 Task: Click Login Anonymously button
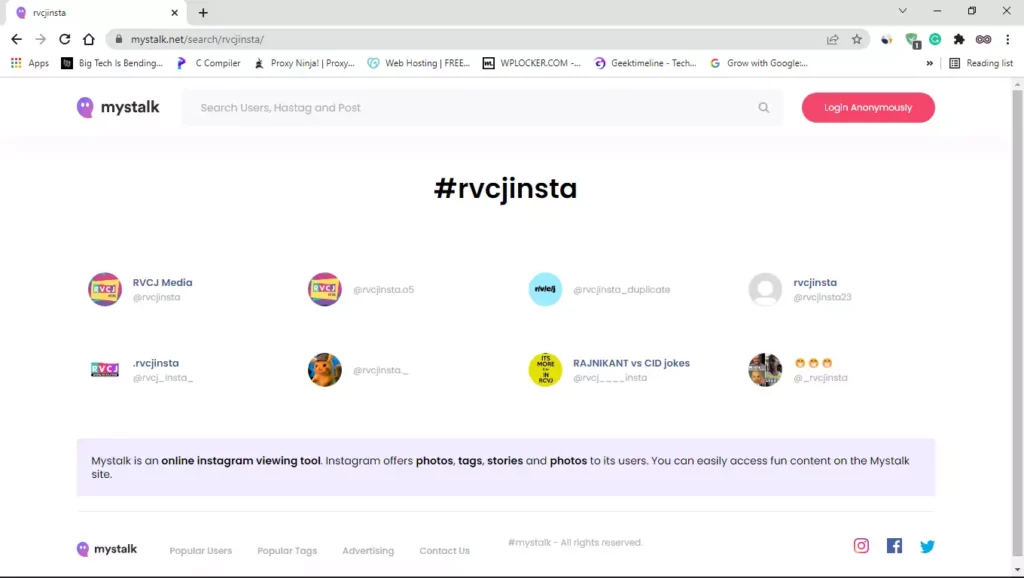[x=868, y=108]
